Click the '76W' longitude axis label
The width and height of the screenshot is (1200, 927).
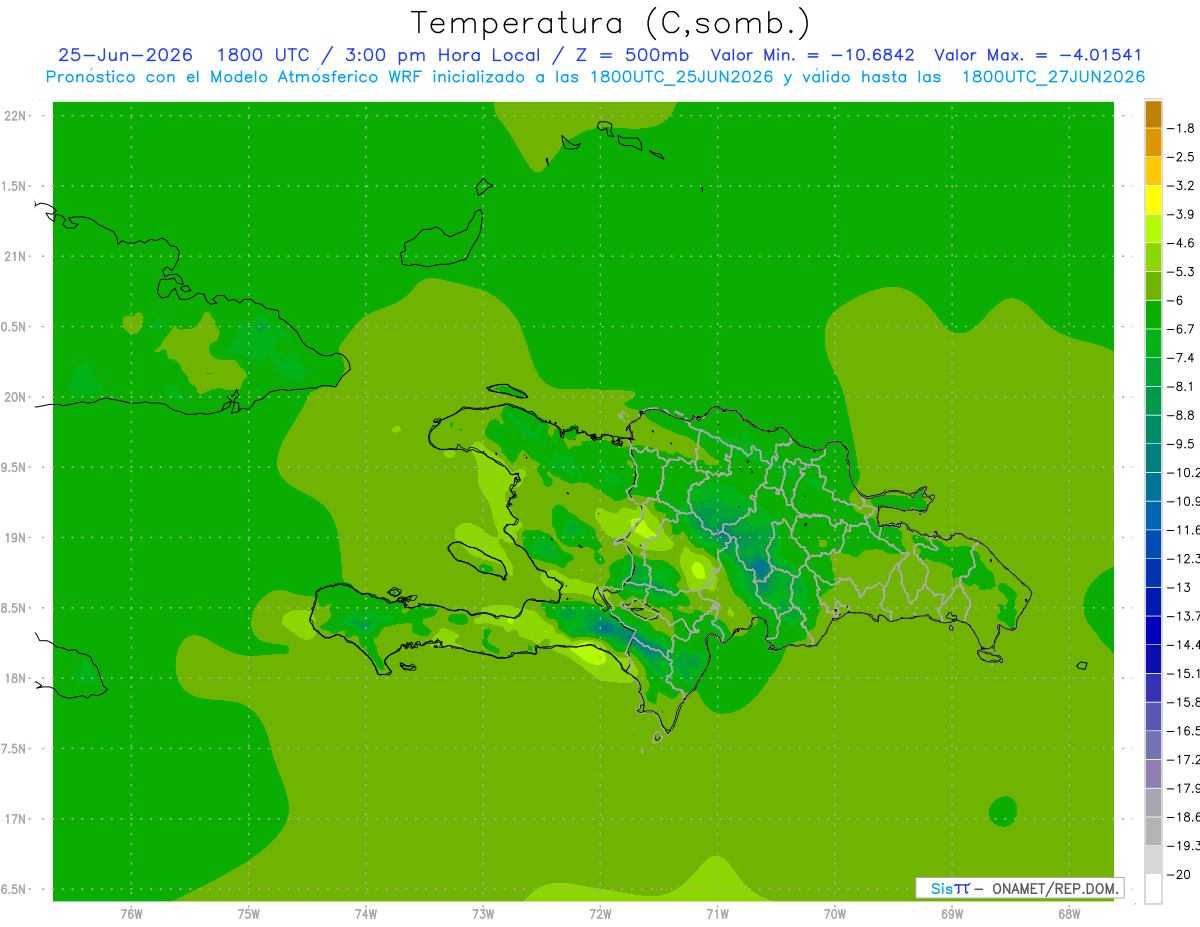pos(131,914)
